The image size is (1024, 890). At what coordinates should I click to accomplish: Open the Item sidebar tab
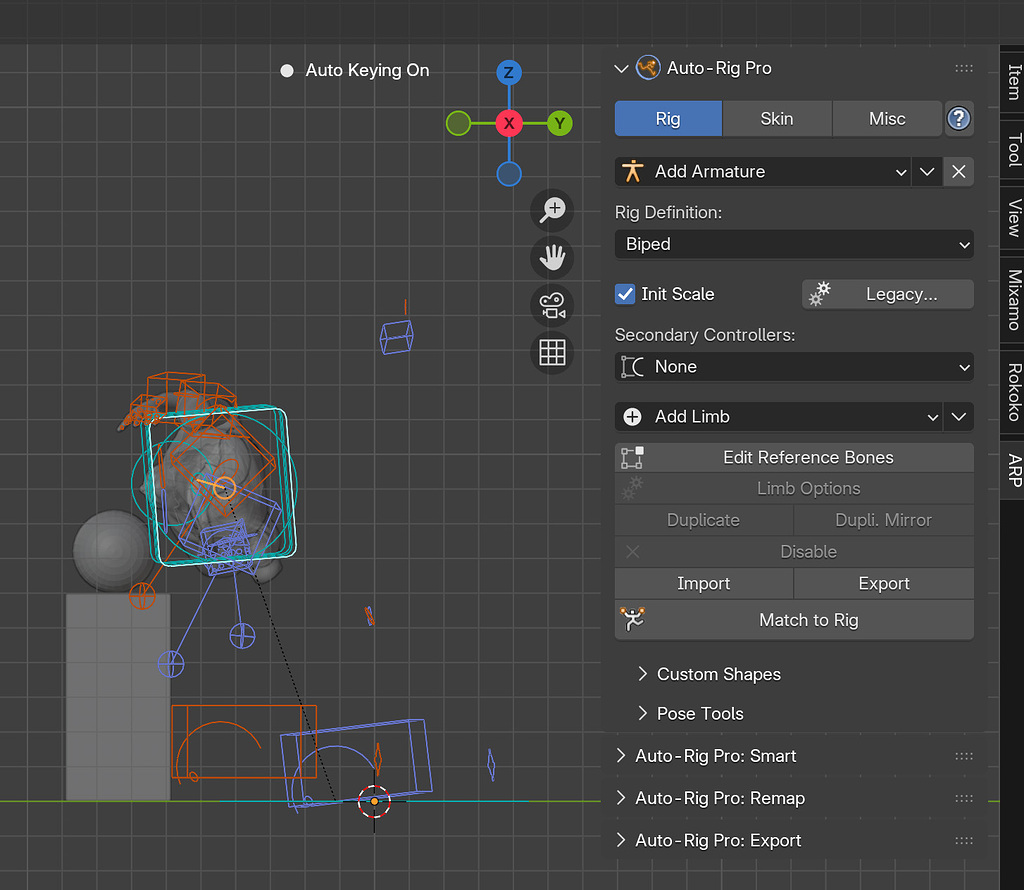coord(1013,82)
